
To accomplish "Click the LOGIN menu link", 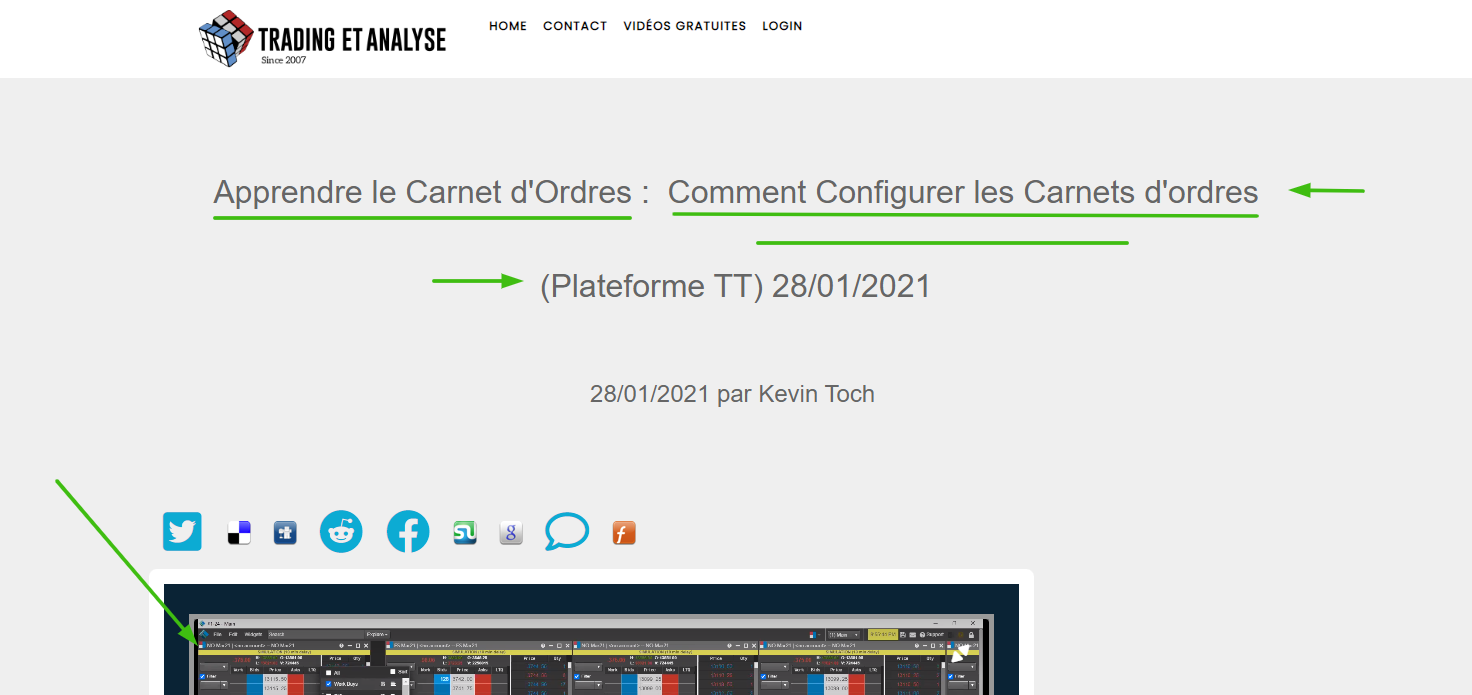I will [782, 26].
